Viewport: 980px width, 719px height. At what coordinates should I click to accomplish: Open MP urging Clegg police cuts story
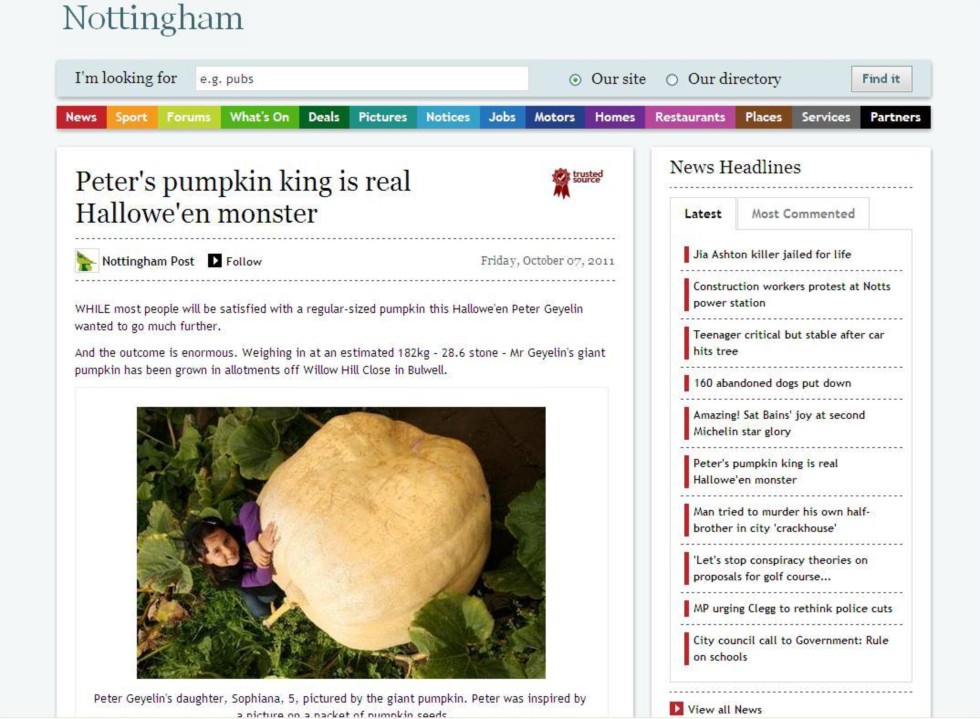pos(792,609)
